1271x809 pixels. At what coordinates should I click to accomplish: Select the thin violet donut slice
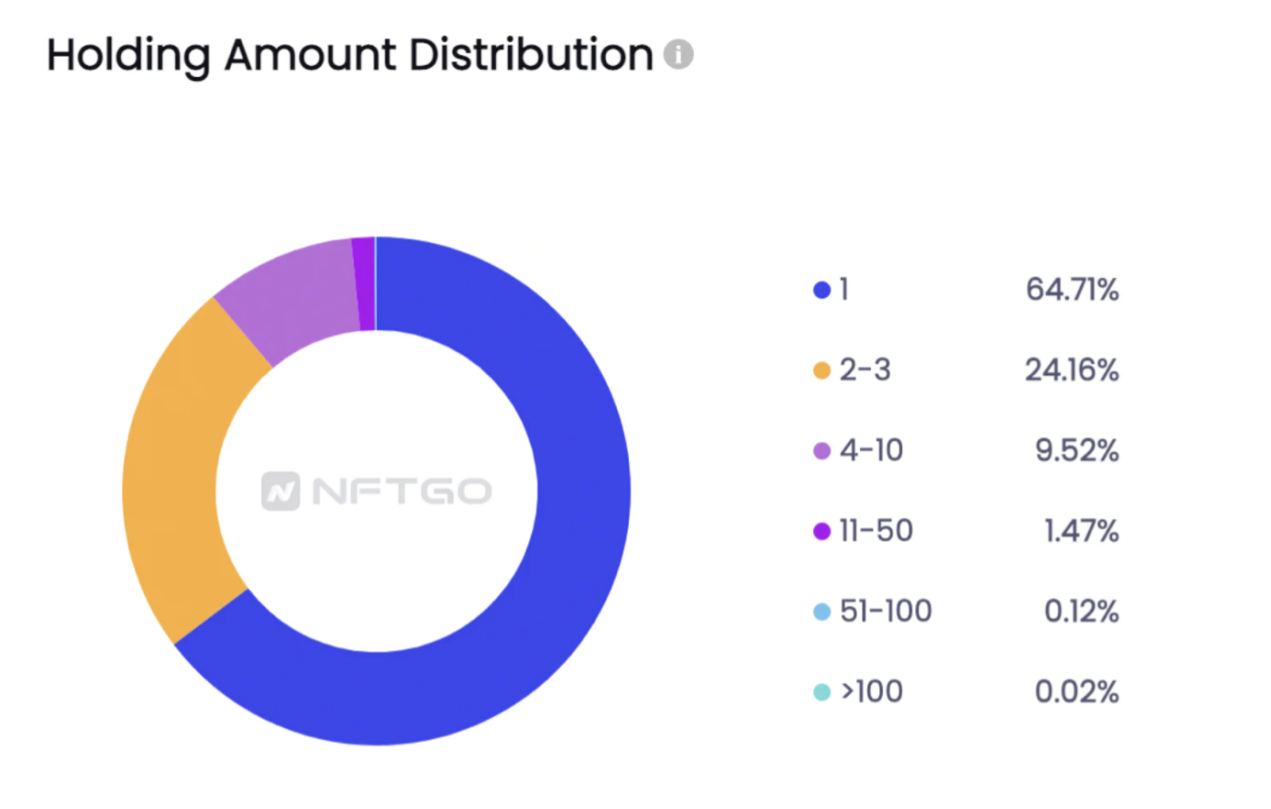coord(365,284)
